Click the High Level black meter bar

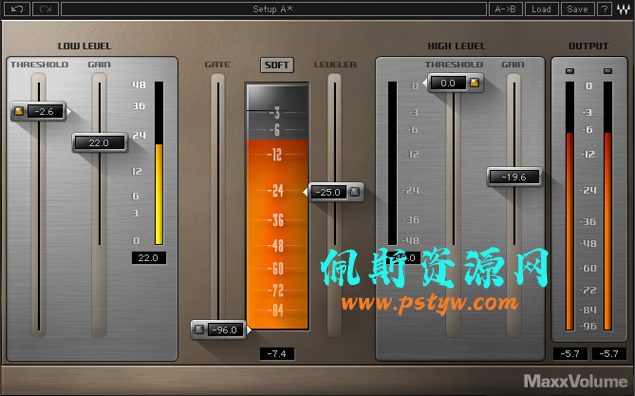(x=392, y=163)
